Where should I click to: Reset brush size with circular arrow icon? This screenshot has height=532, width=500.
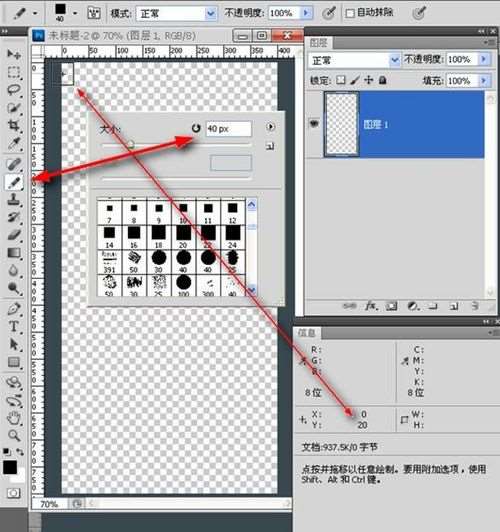[196, 128]
